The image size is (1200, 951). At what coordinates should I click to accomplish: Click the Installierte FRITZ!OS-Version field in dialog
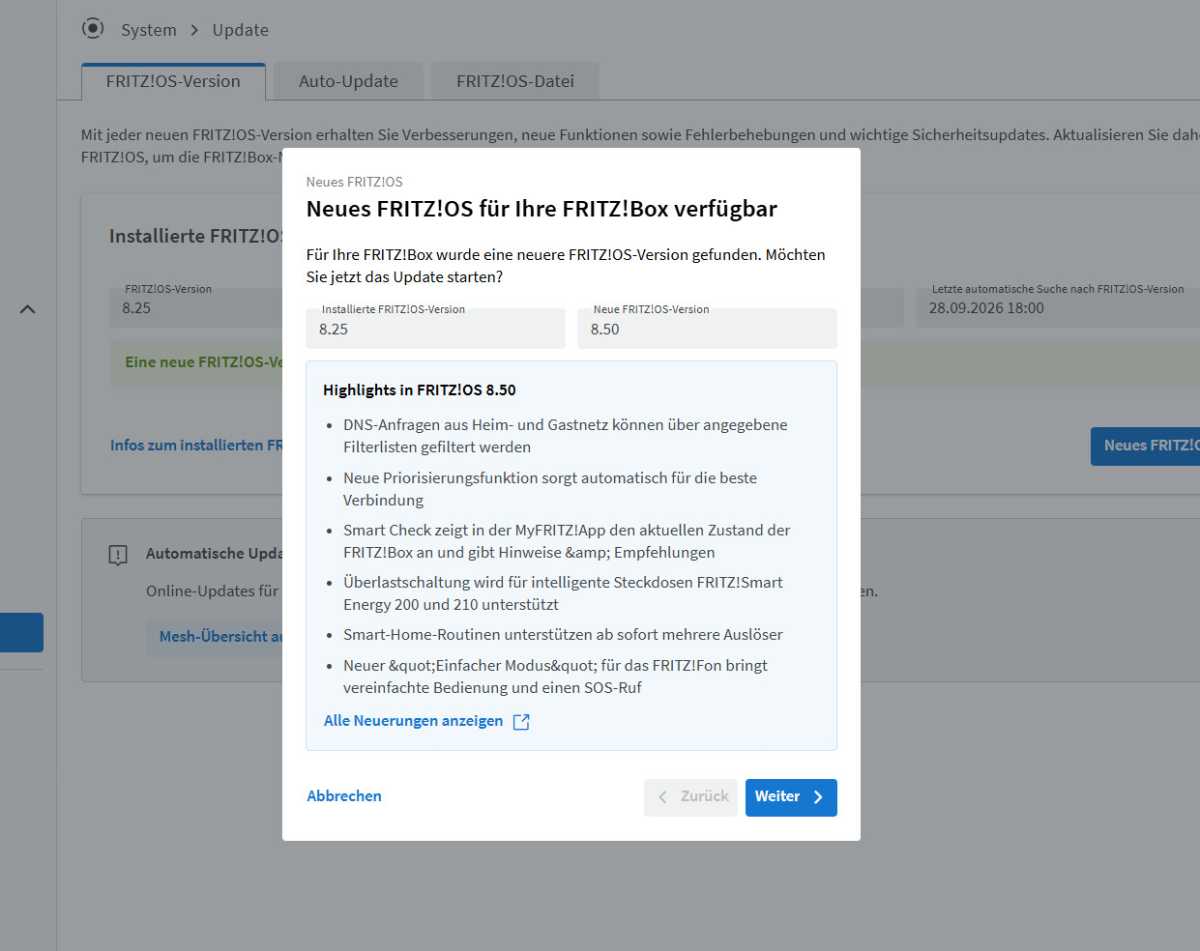[x=435, y=328]
